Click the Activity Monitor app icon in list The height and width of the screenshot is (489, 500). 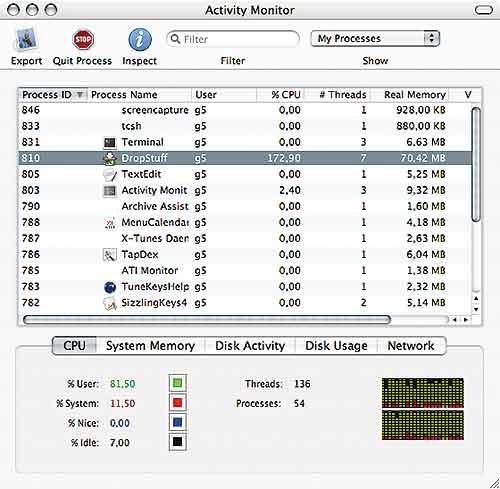coord(110,191)
